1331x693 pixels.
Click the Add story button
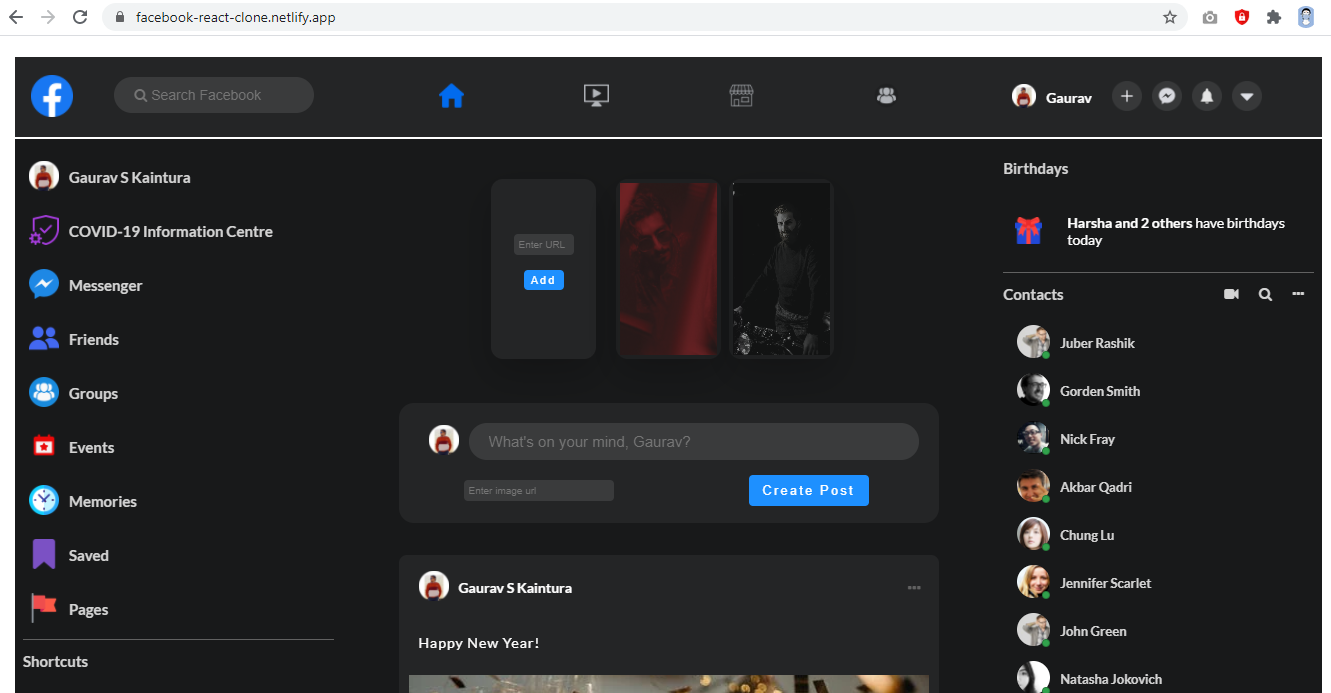(544, 280)
